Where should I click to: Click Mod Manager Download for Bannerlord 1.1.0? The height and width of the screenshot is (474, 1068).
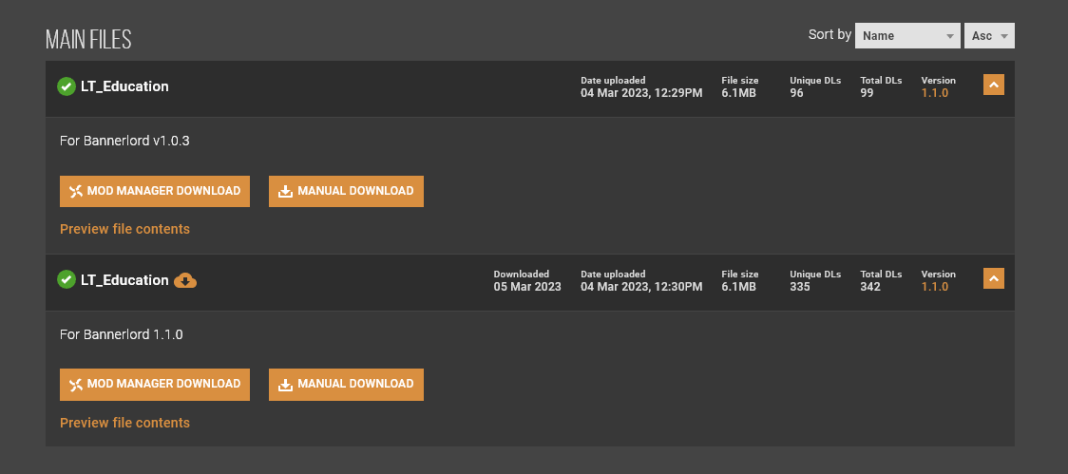[155, 385]
